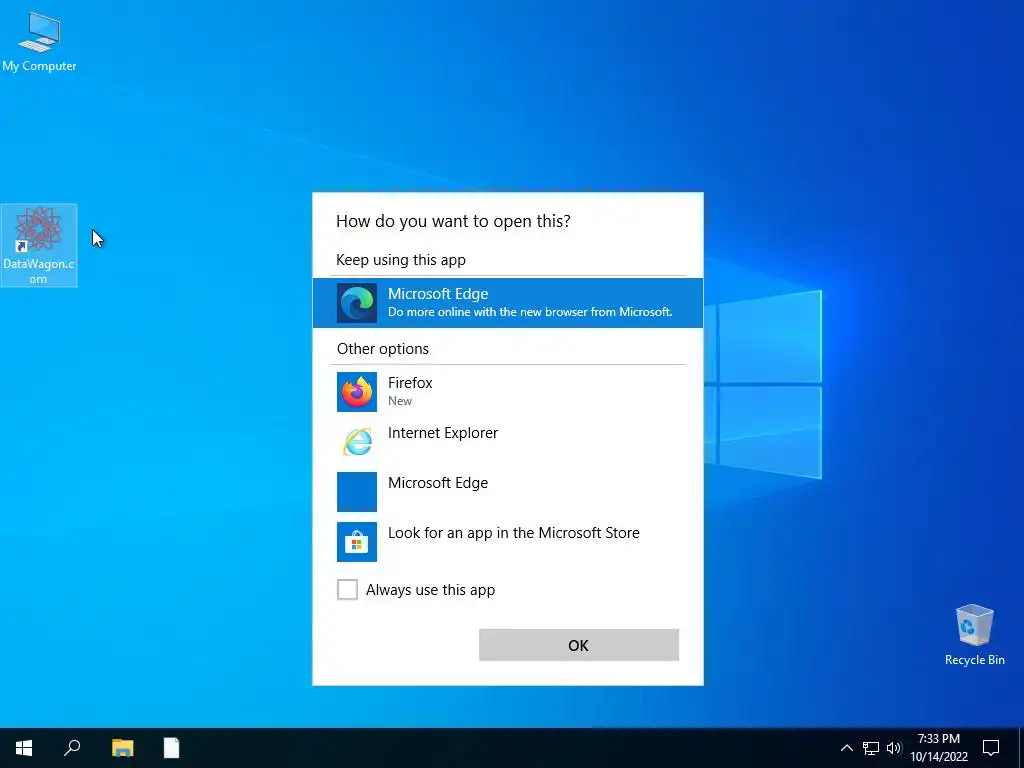
Task: Enable Always use this app checkbox
Action: 347,589
